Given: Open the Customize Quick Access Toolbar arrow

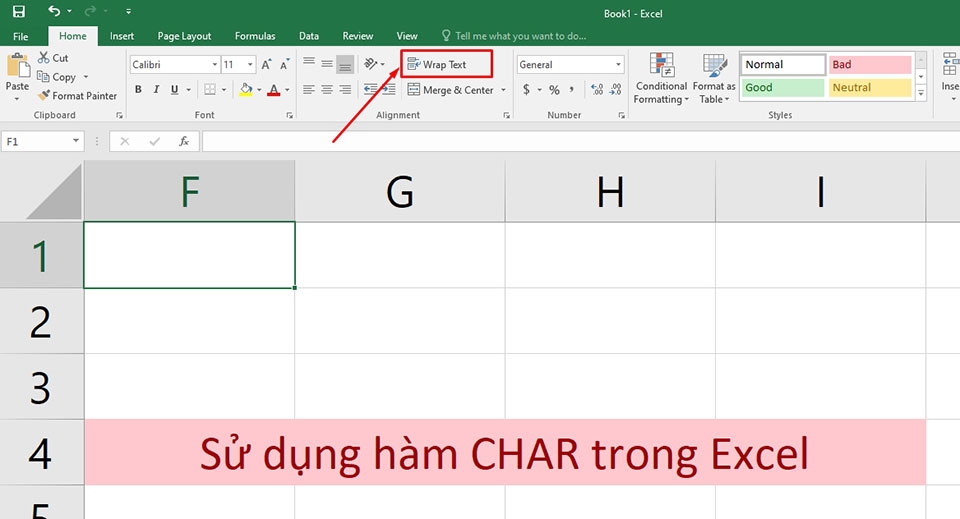Looking at the screenshot, I should coord(128,12).
